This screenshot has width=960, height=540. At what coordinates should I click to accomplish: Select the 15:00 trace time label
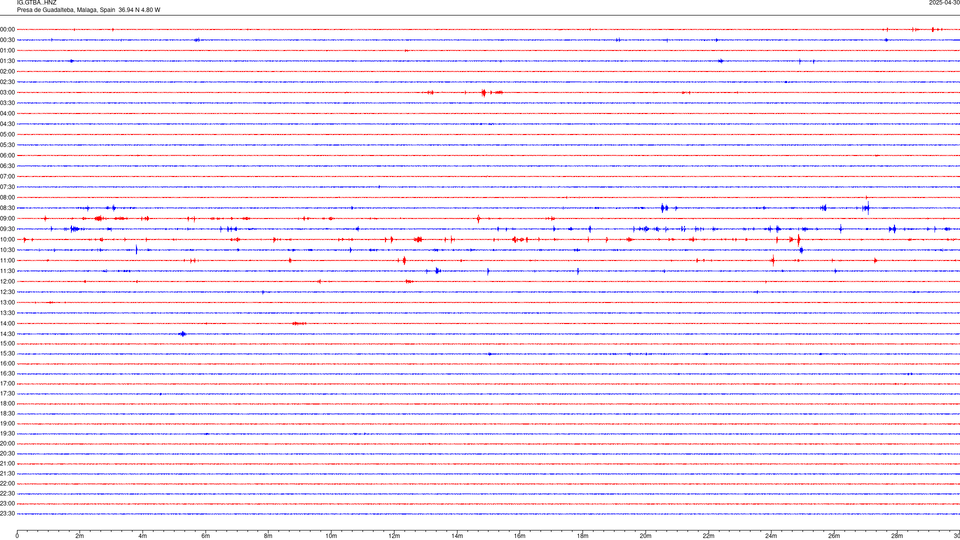[7, 343]
